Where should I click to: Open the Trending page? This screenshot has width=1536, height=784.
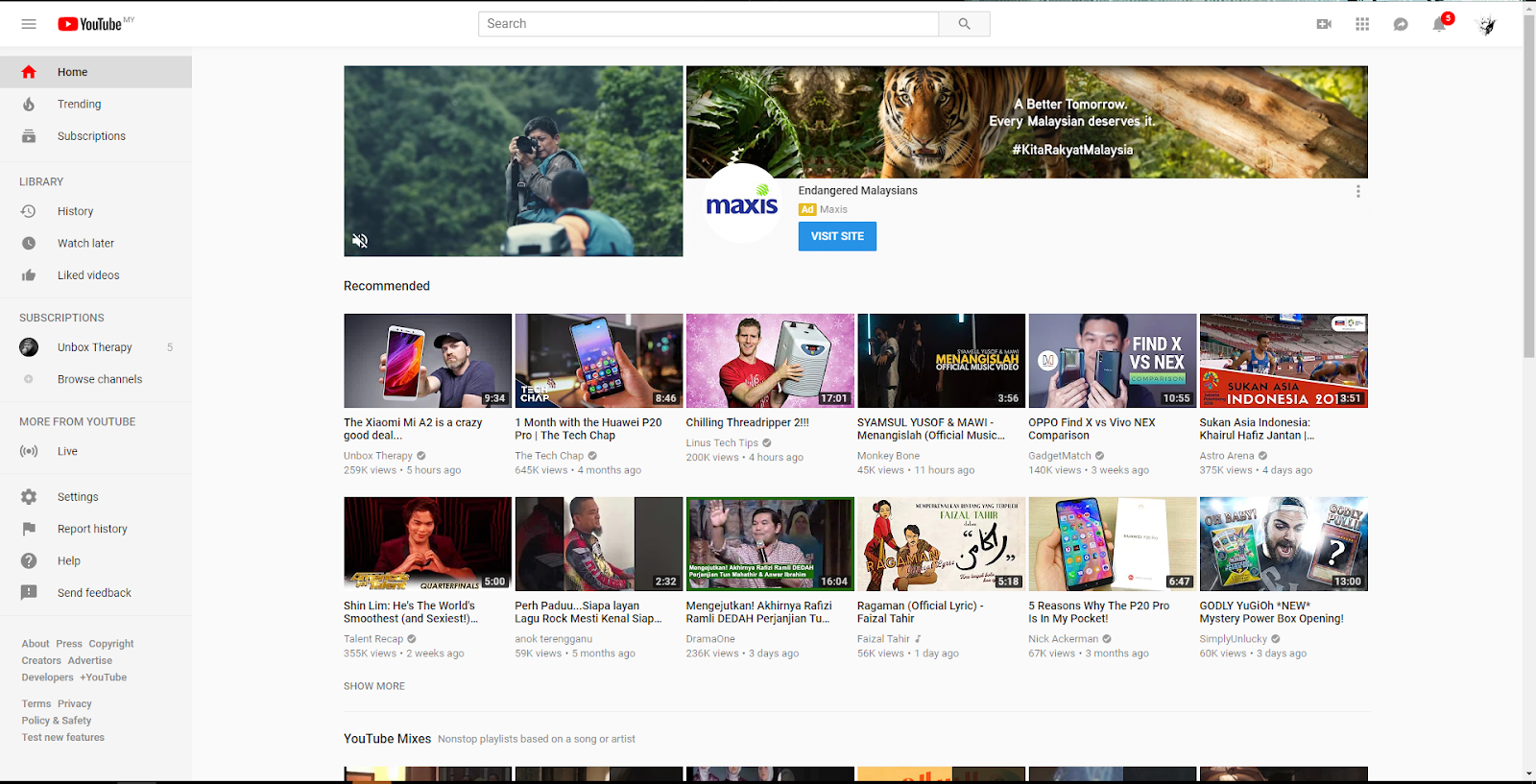click(79, 104)
